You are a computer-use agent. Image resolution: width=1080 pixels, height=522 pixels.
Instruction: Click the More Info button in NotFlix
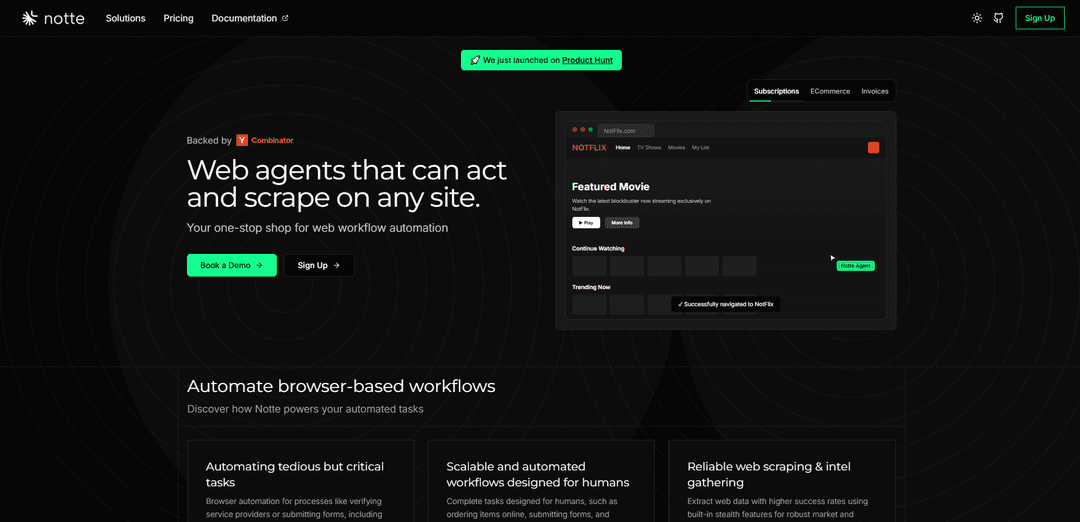coord(622,223)
